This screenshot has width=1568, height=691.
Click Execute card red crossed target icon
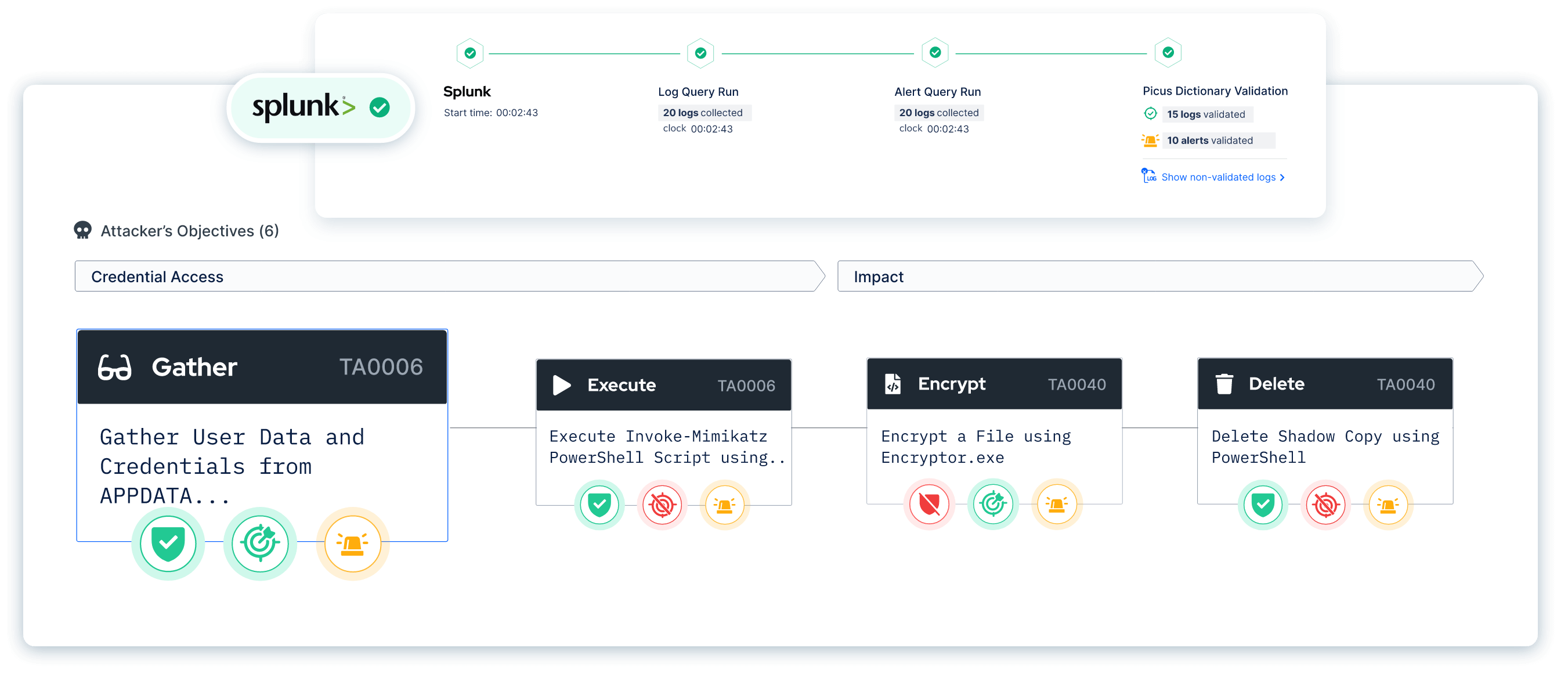click(x=662, y=505)
